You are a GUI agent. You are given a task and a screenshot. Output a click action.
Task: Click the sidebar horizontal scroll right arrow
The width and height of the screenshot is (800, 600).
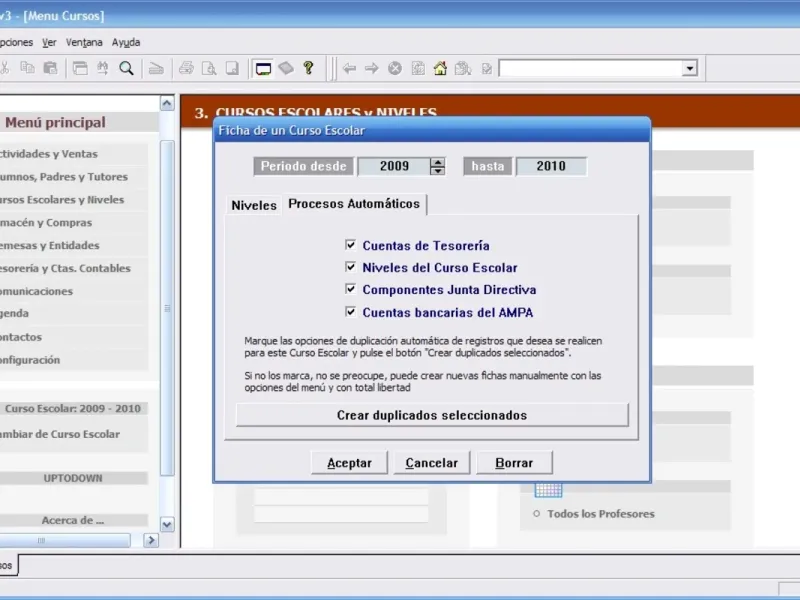[x=151, y=540]
